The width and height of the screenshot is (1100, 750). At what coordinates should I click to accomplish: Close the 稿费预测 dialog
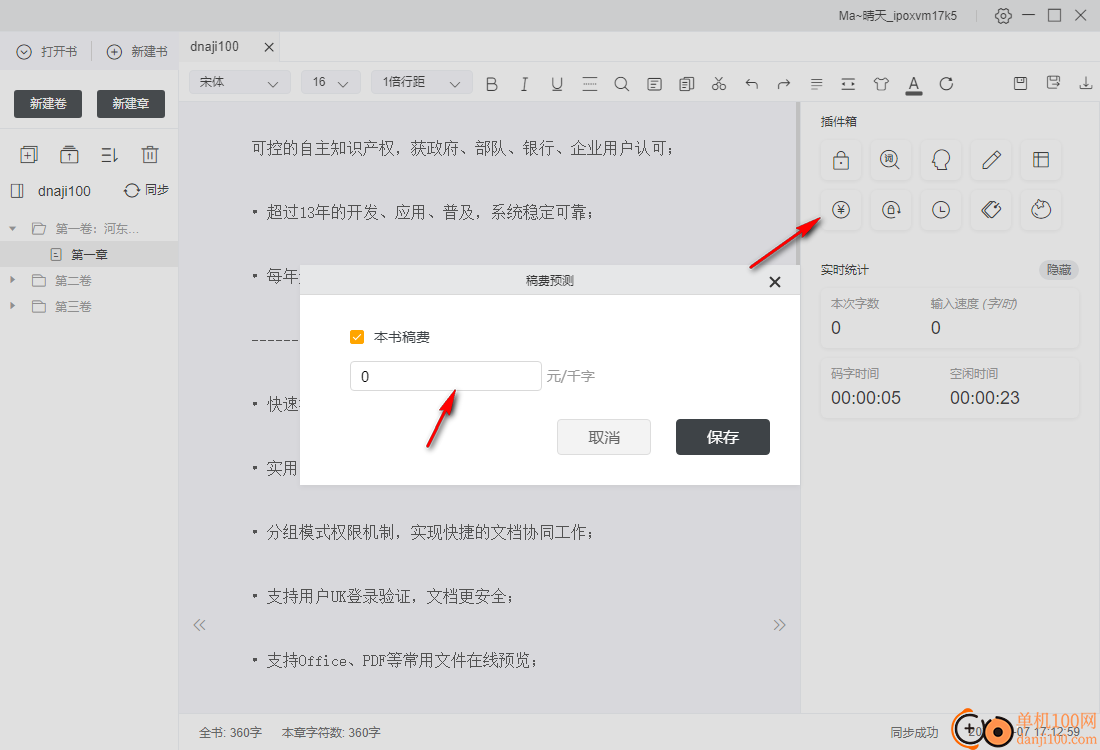774,281
